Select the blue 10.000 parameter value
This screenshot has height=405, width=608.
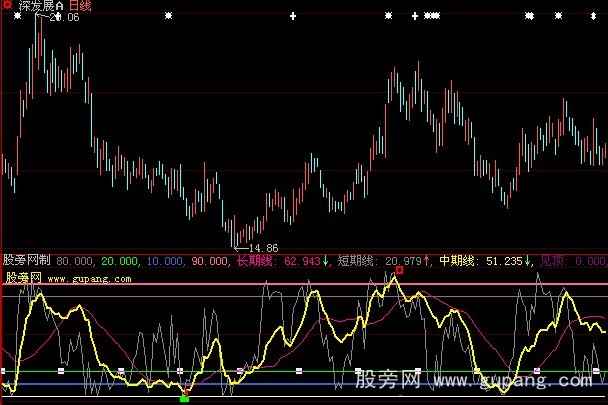click(164, 261)
